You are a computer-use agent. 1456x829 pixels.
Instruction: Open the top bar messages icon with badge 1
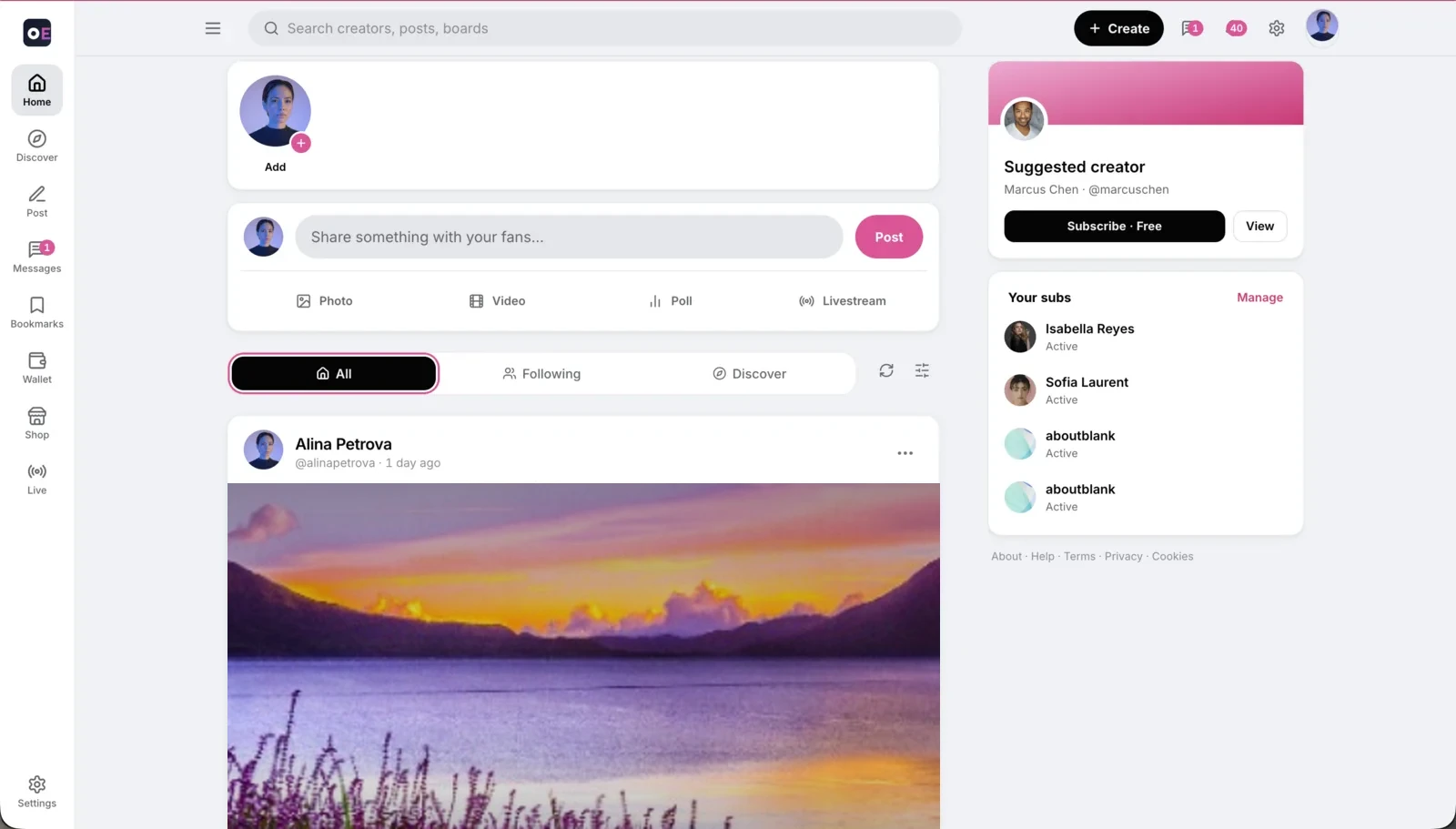coord(1191,28)
